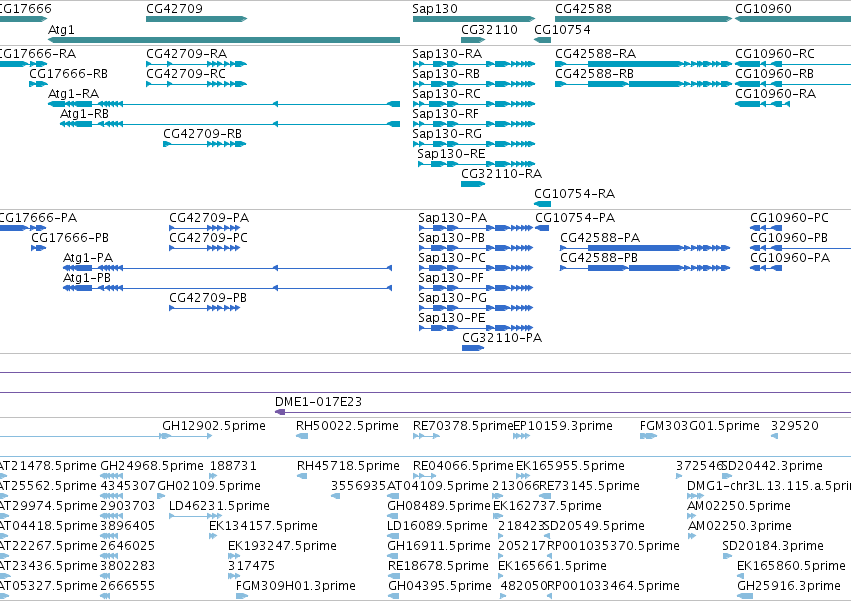Select EST GH24968.5prime

pyautogui.click(x=109, y=476)
